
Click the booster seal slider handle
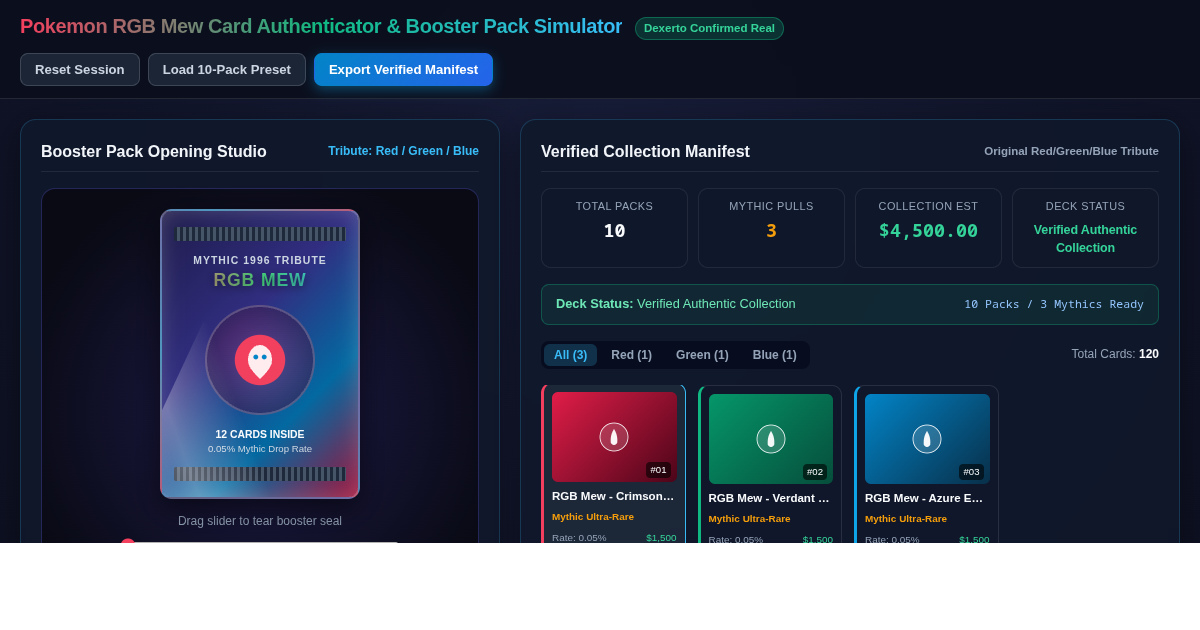(x=128, y=544)
